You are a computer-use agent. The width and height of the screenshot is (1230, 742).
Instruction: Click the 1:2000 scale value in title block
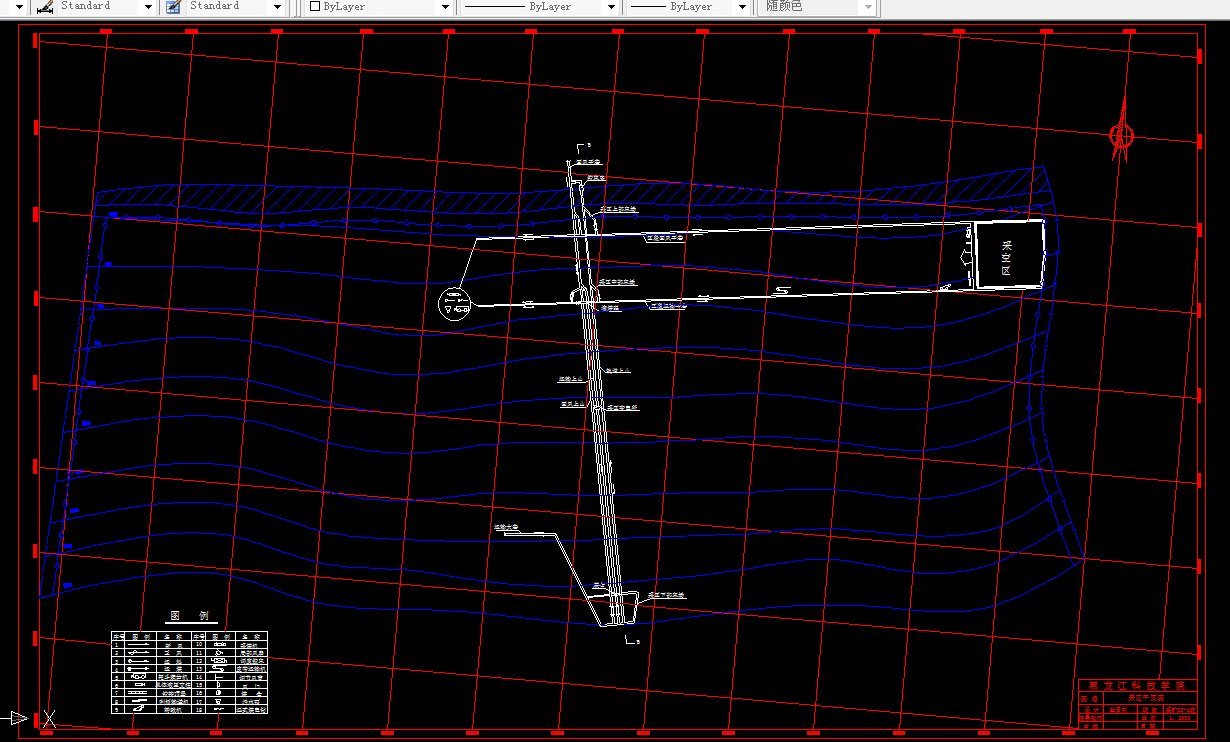1180,718
